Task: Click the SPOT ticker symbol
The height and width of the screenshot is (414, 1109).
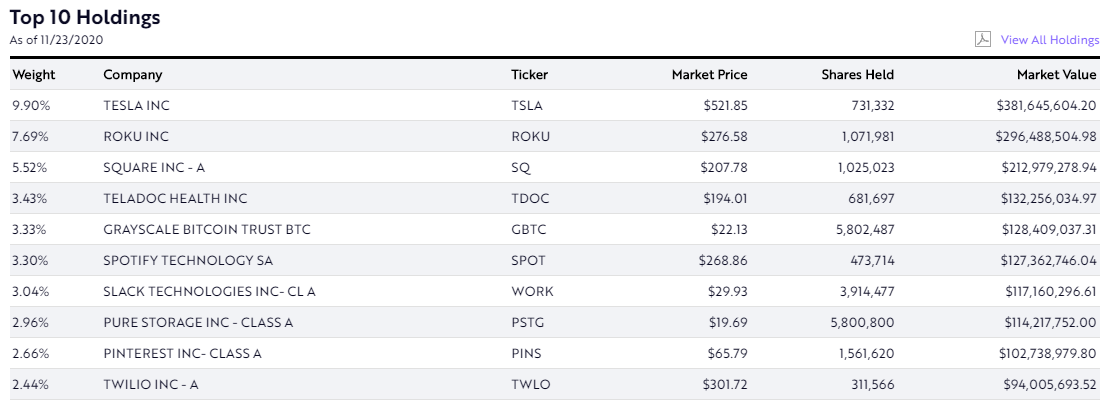Action: click(529, 261)
